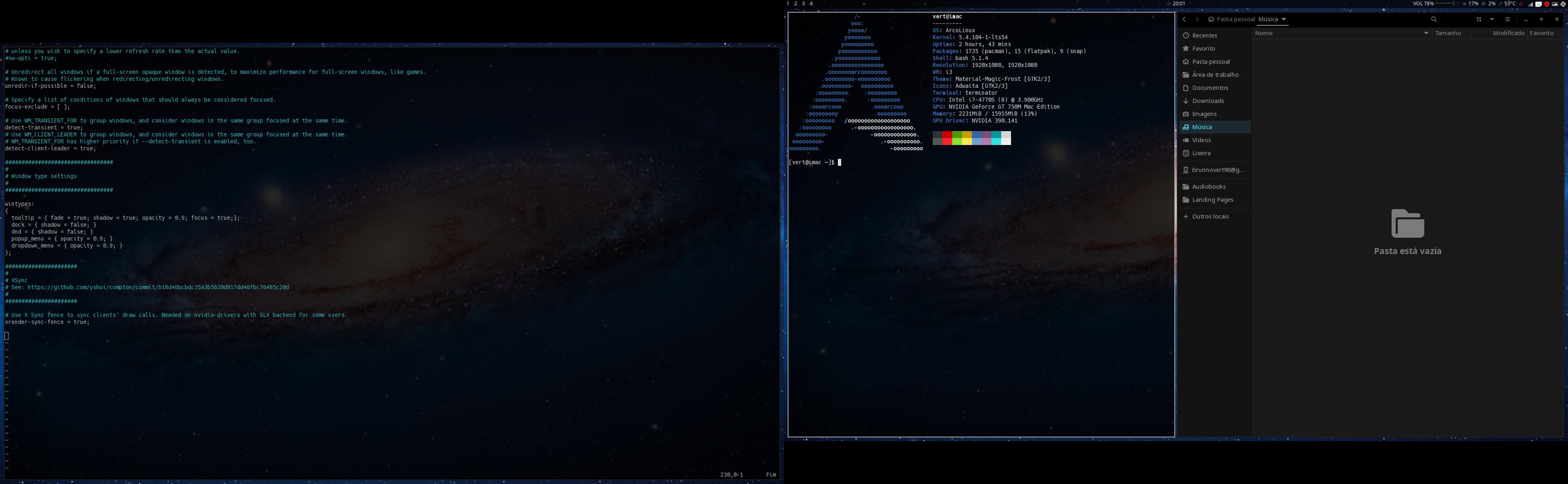Select Audiobooks bookmark in sidebar
Image resolution: width=1568 pixels, height=484 pixels.
pos(1208,187)
